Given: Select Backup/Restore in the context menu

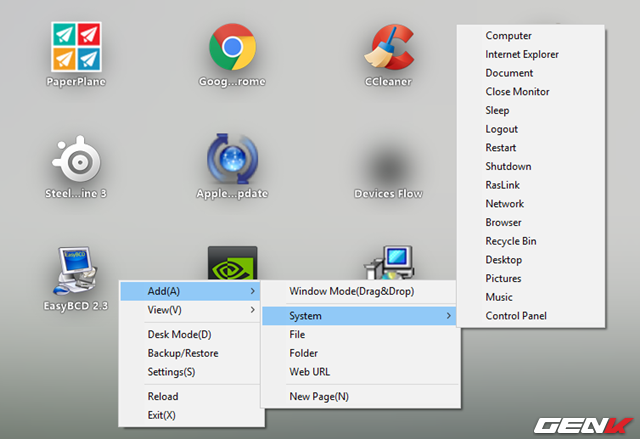Looking at the screenshot, I should tap(182, 353).
